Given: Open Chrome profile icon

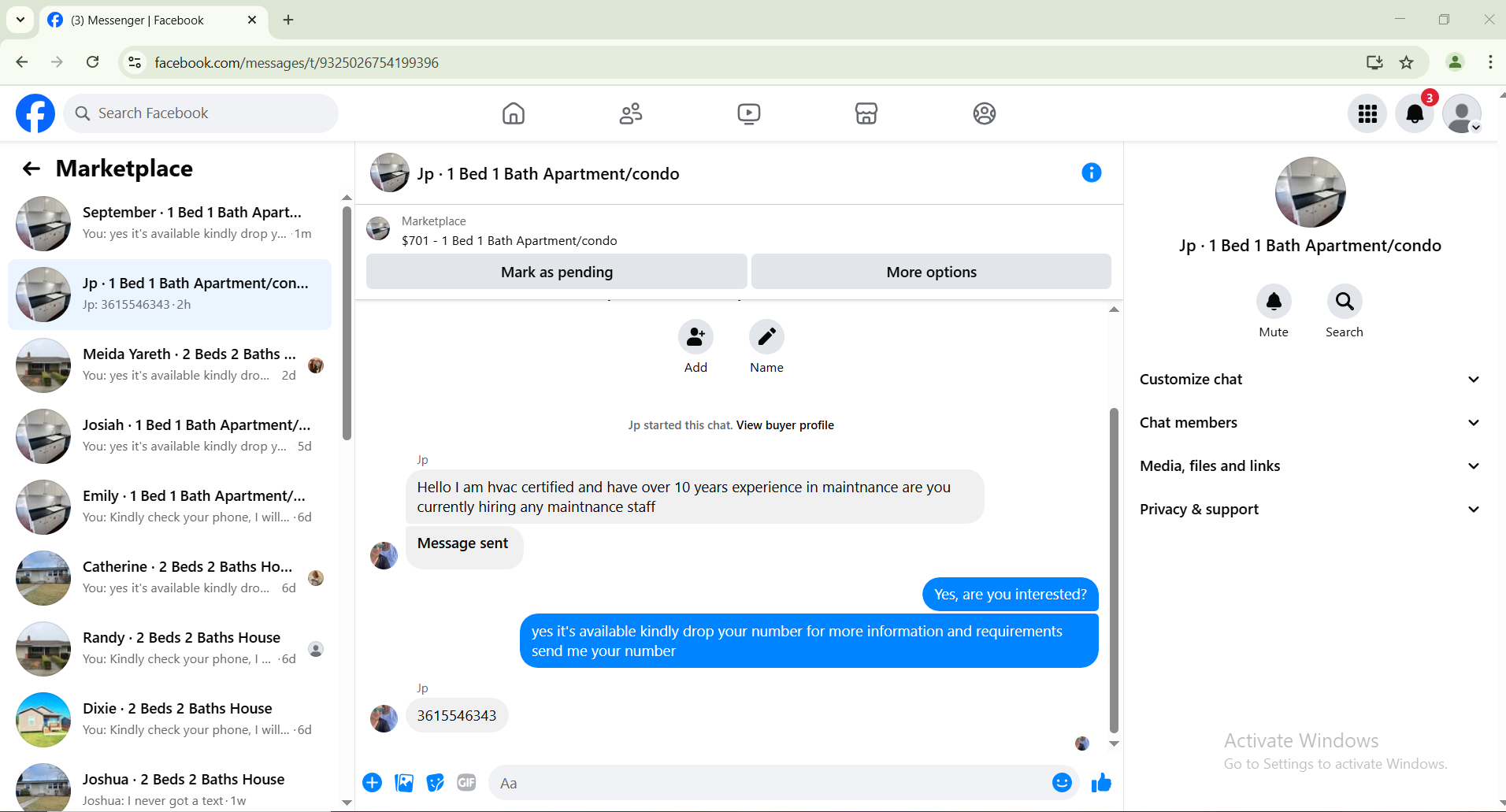Looking at the screenshot, I should 1455,62.
